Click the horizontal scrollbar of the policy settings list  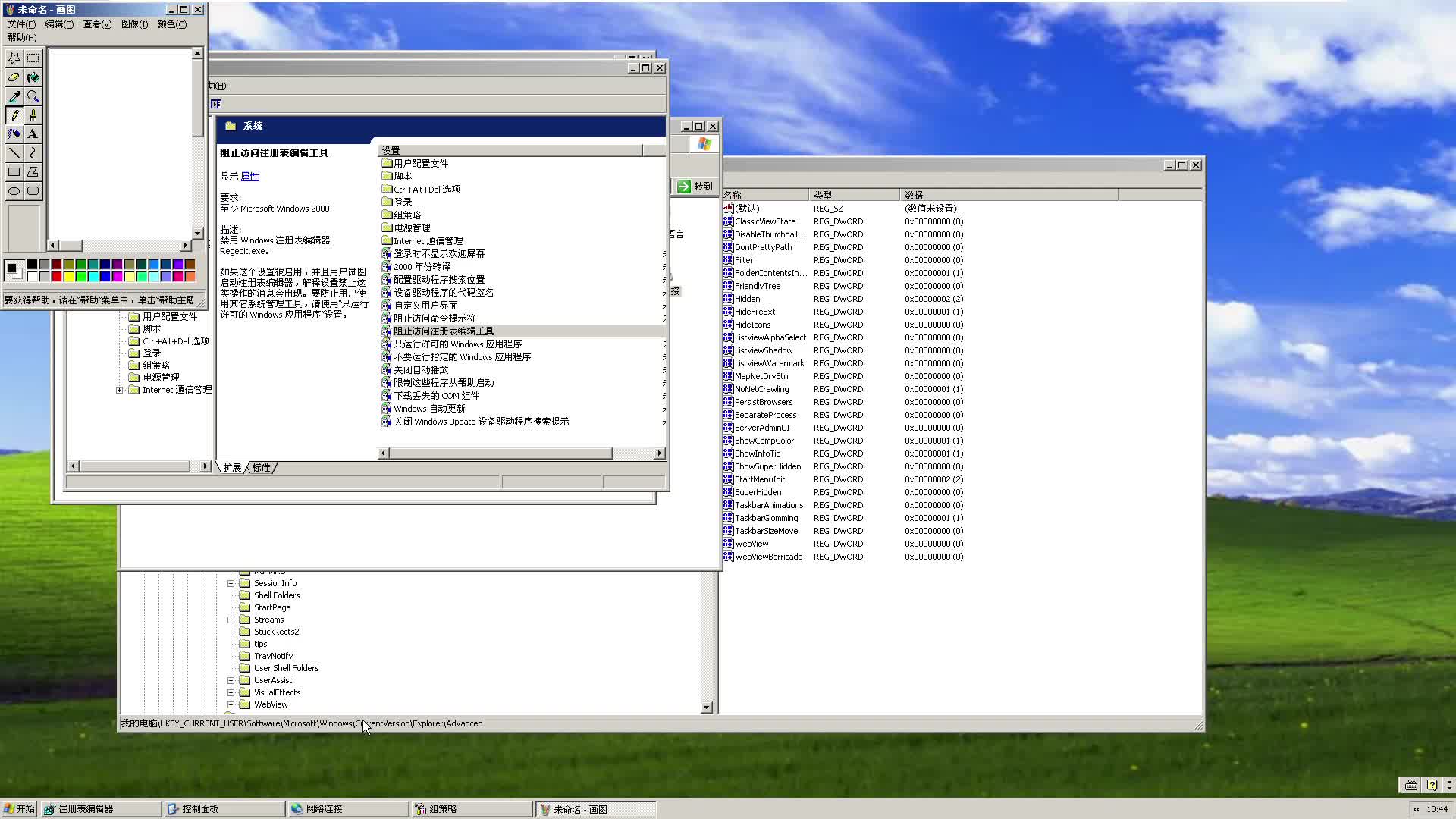521,453
